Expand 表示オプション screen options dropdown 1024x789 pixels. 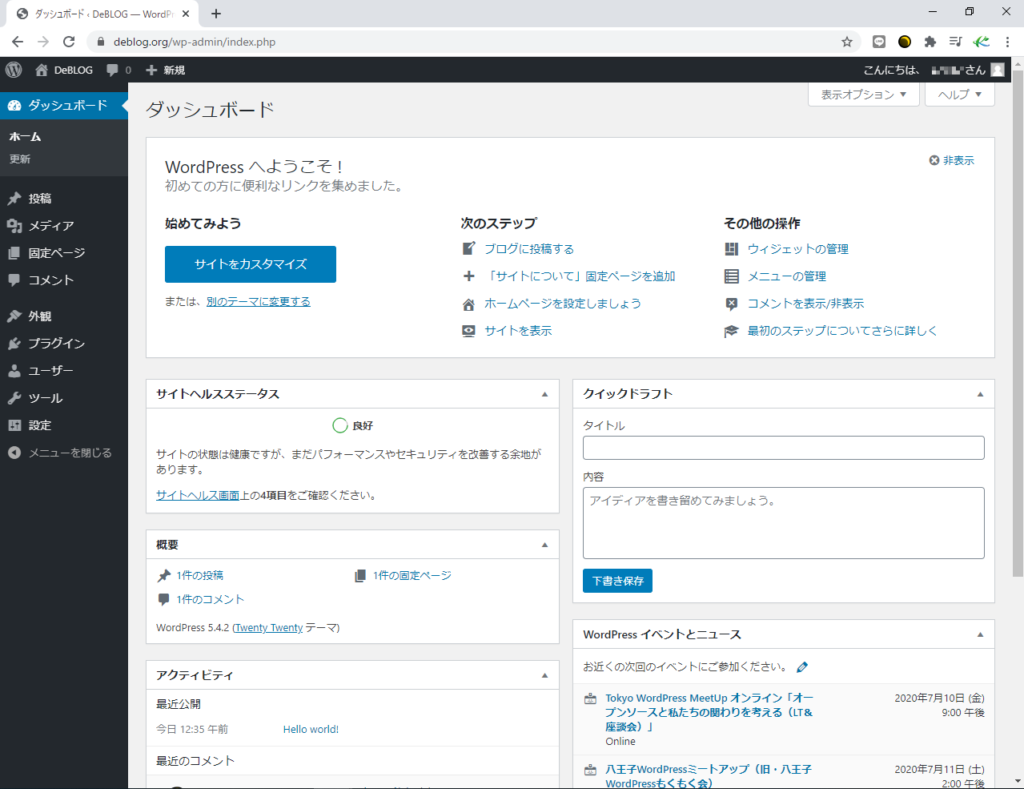(863, 95)
